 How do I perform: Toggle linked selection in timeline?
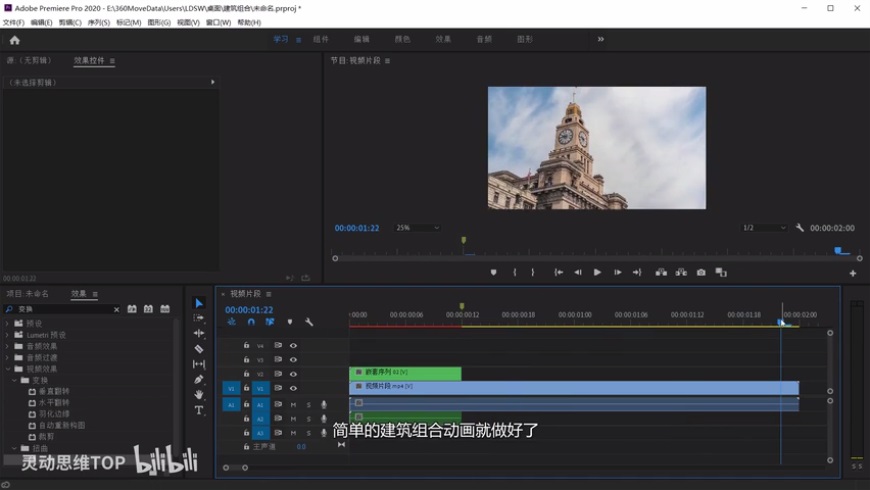270,322
